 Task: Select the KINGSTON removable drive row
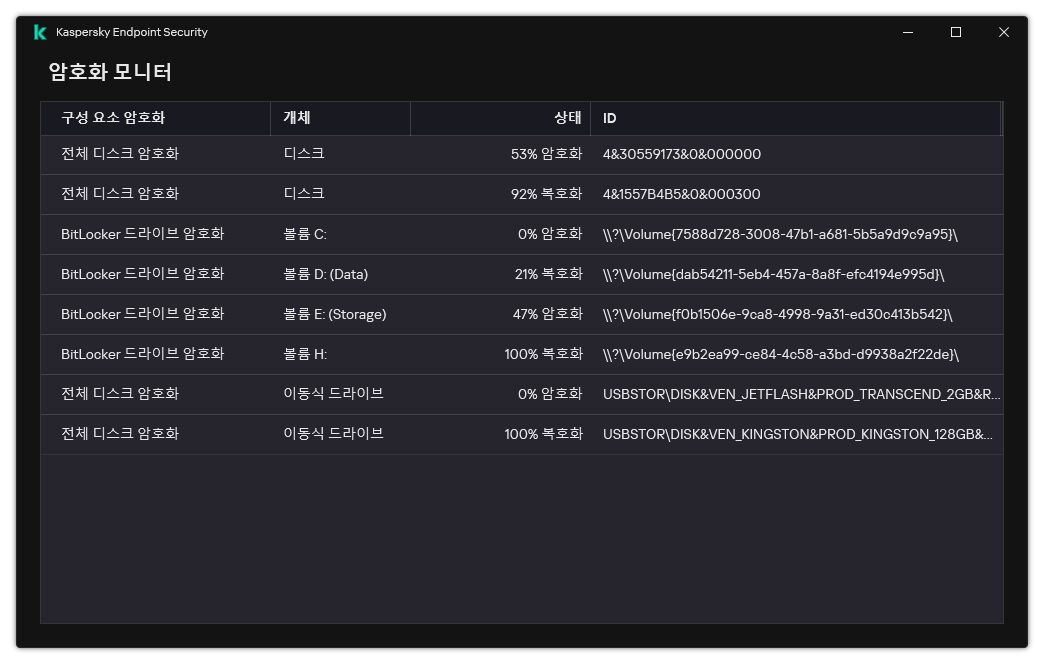[400, 434]
